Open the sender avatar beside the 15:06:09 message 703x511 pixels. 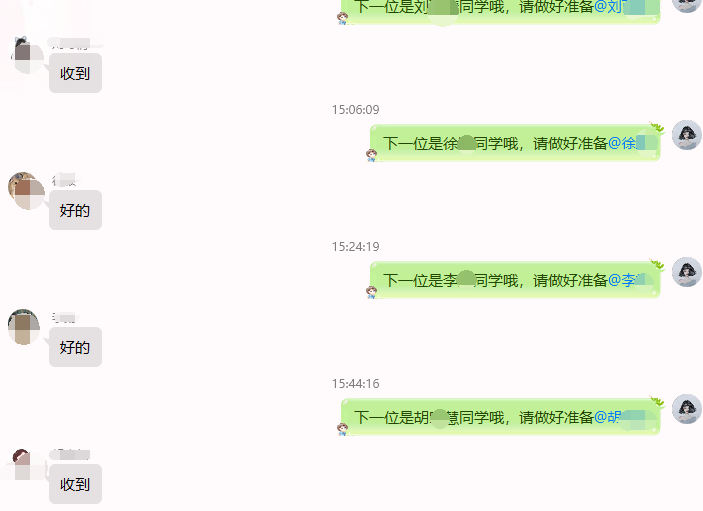[x=686, y=134]
